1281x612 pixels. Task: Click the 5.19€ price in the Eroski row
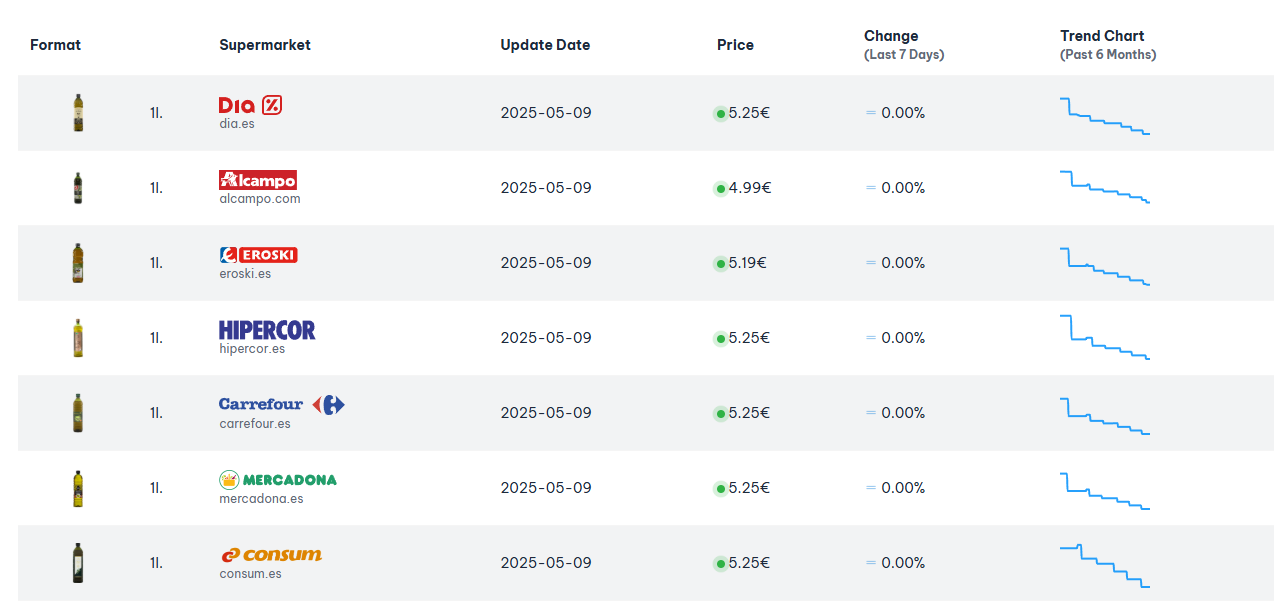tap(747, 263)
